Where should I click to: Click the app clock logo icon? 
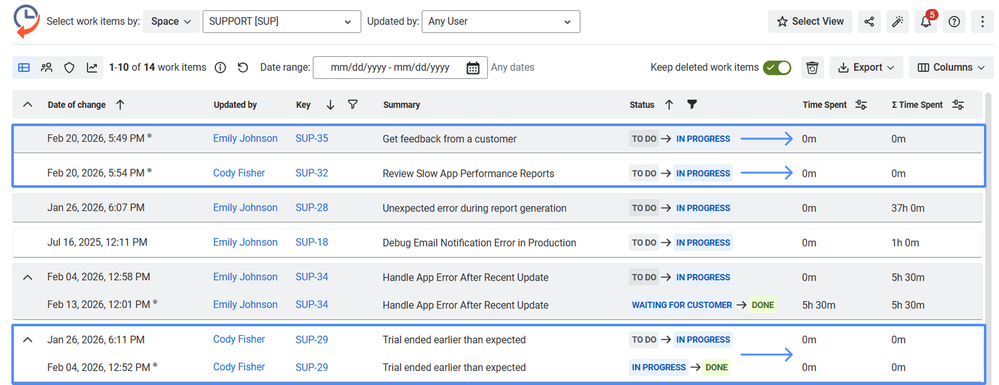(x=26, y=21)
